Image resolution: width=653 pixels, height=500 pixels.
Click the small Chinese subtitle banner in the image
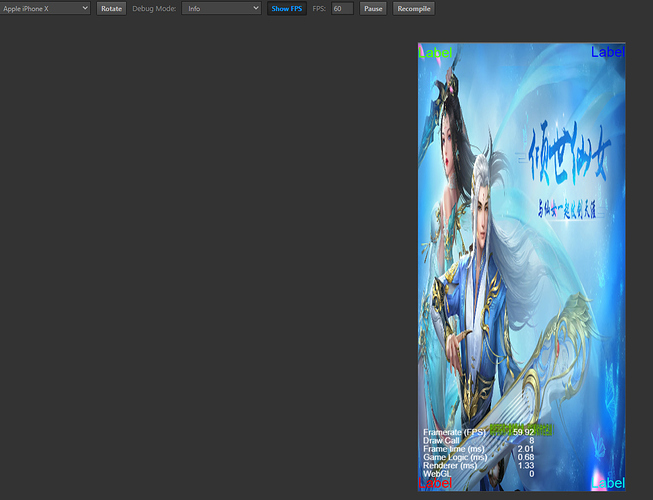pyautogui.click(x=567, y=209)
